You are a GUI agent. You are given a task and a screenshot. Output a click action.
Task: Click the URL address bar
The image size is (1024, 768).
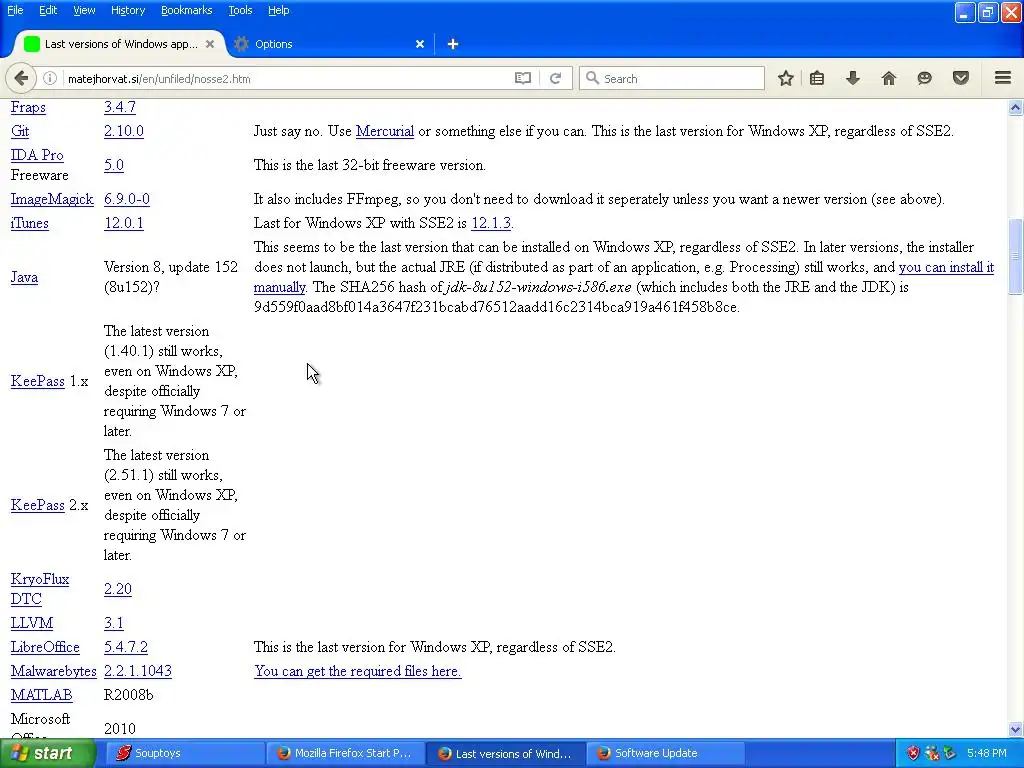pyautogui.click(x=287, y=78)
